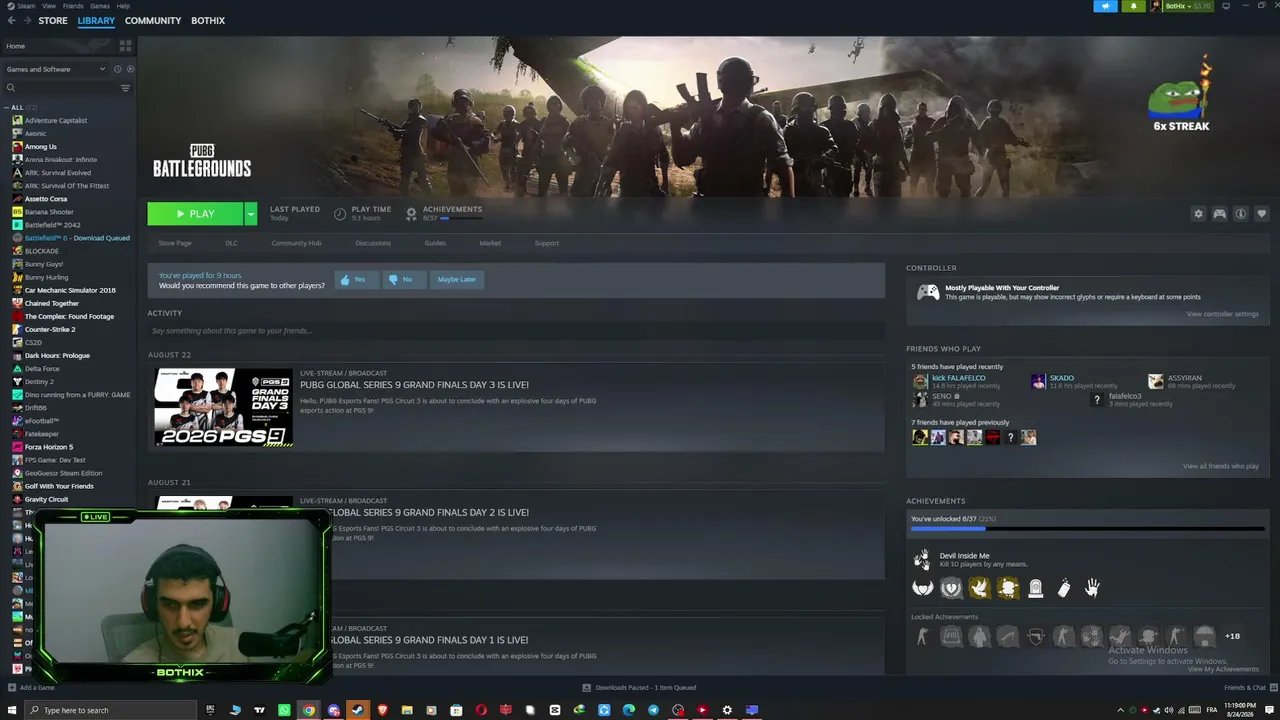
Task: Show PUBG game info icon
Action: (x=1240, y=214)
